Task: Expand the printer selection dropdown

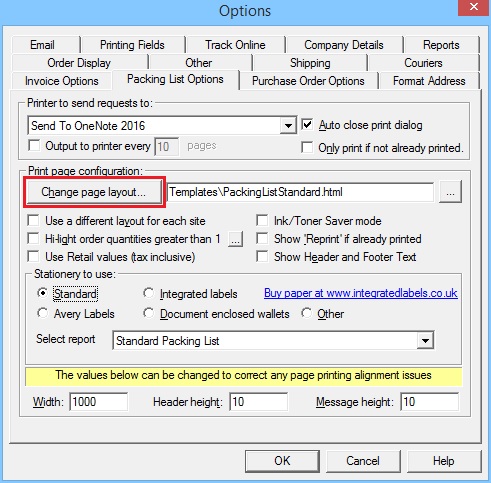Action: (x=288, y=126)
